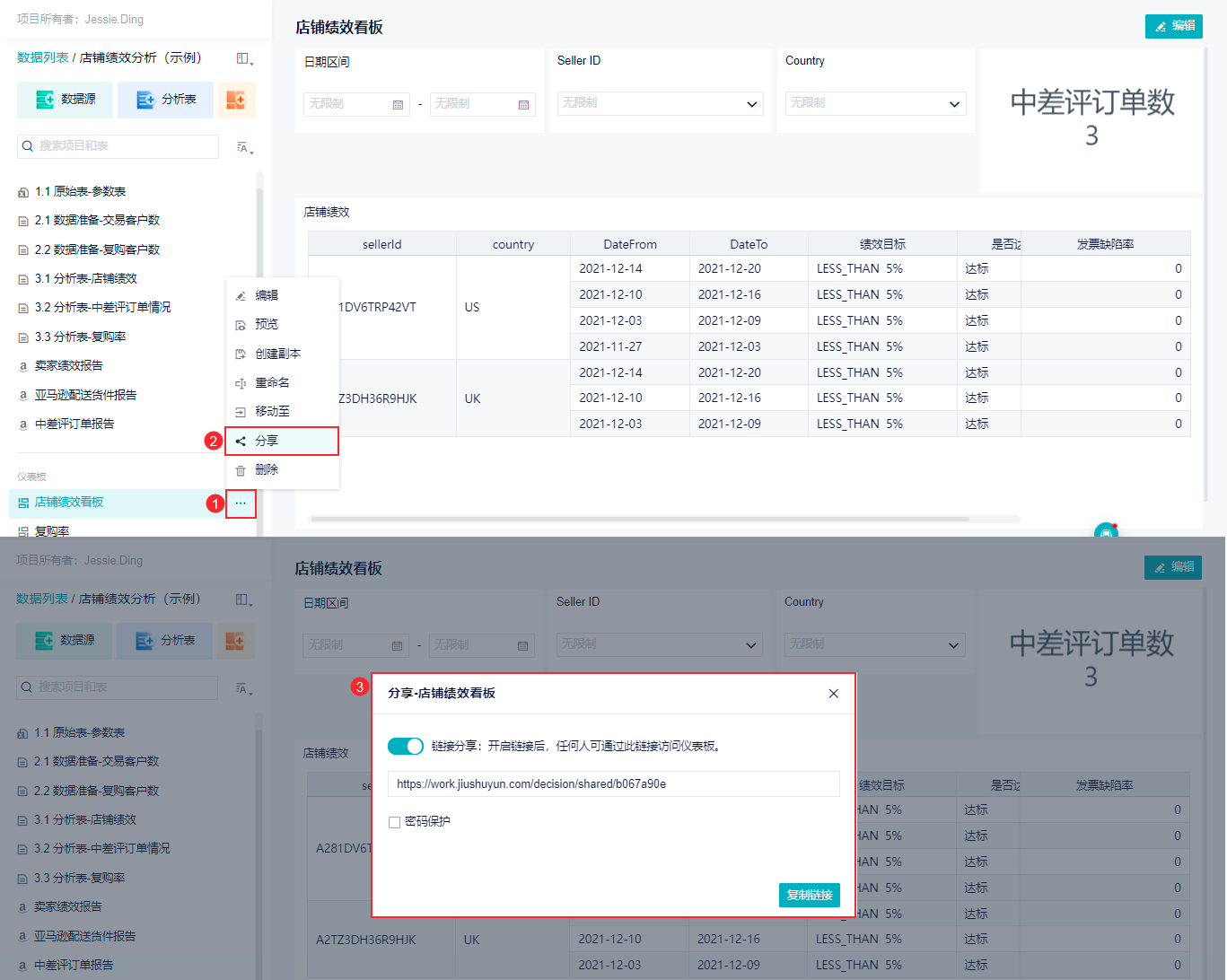This screenshot has height=980, width=1227.
Task: Toggle the 链接分享 switch in the share dialog
Action: point(406,746)
